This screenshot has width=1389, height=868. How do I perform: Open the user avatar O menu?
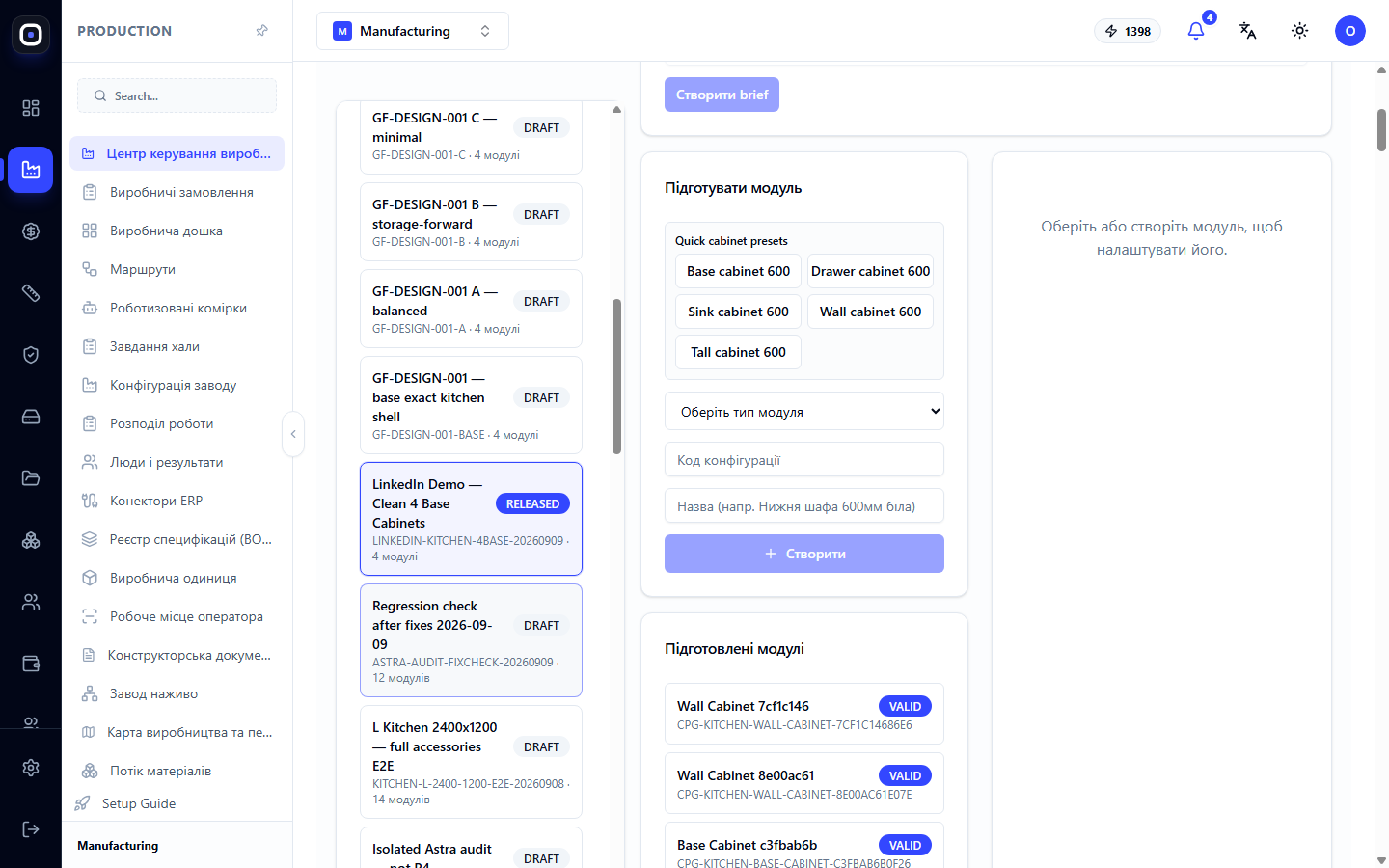tap(1350, 31)
